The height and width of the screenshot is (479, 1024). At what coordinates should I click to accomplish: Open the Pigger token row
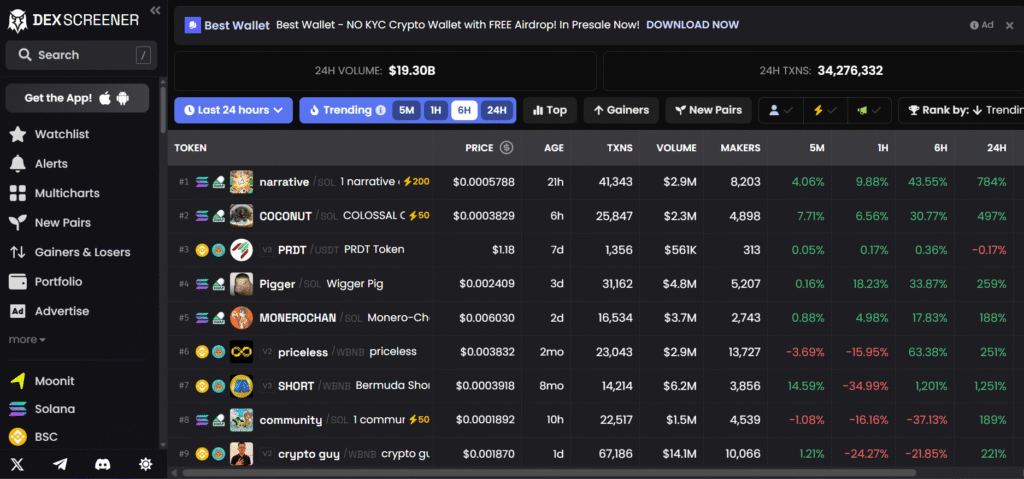pos(596,284)
